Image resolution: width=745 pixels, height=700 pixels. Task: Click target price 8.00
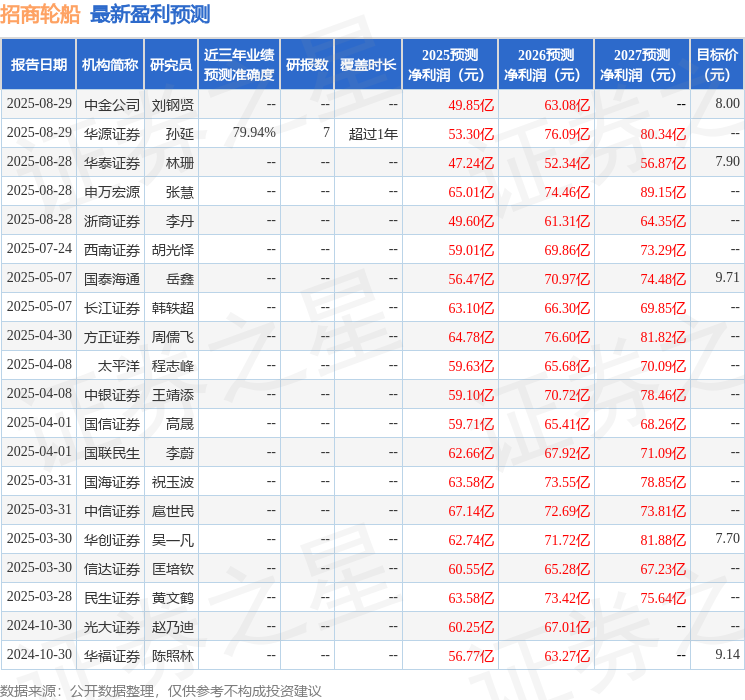point(727,103)
